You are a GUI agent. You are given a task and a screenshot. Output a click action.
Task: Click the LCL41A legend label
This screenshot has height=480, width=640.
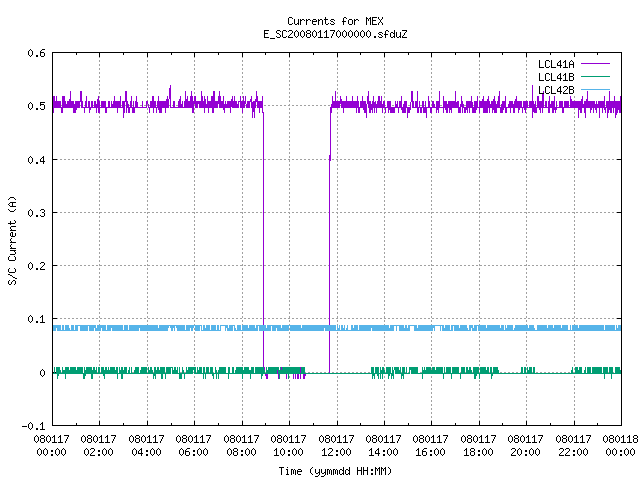tap(556, 64)
